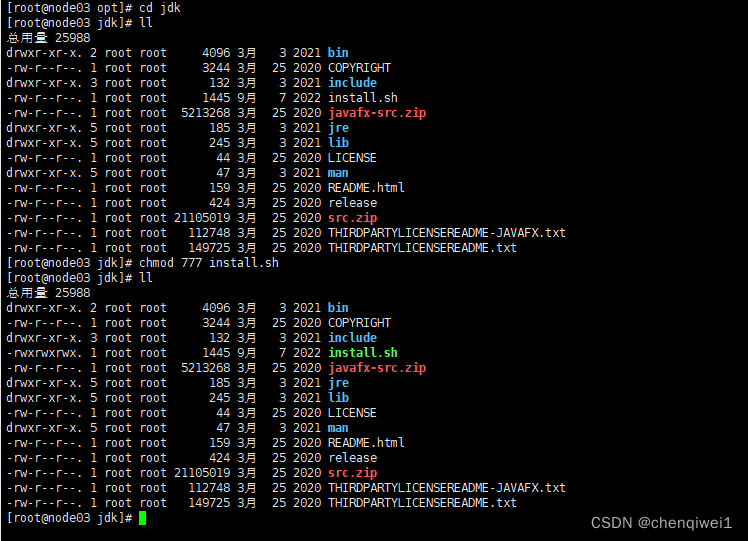Click the green 'install.sh' filename
The image size is (748, 541).
coord(363,353)
